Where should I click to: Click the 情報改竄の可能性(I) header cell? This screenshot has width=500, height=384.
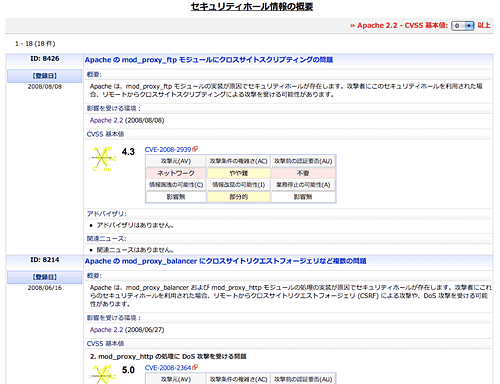pyautogui.click(x=238, y=185)
